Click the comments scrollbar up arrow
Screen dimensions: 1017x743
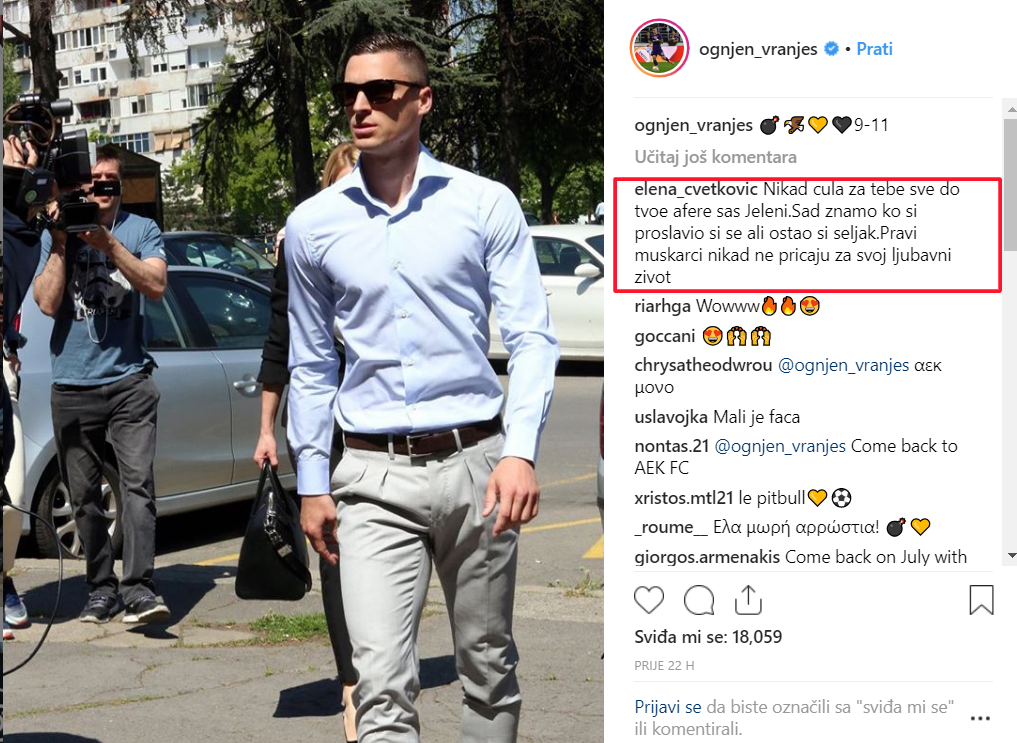(1011, 110)
